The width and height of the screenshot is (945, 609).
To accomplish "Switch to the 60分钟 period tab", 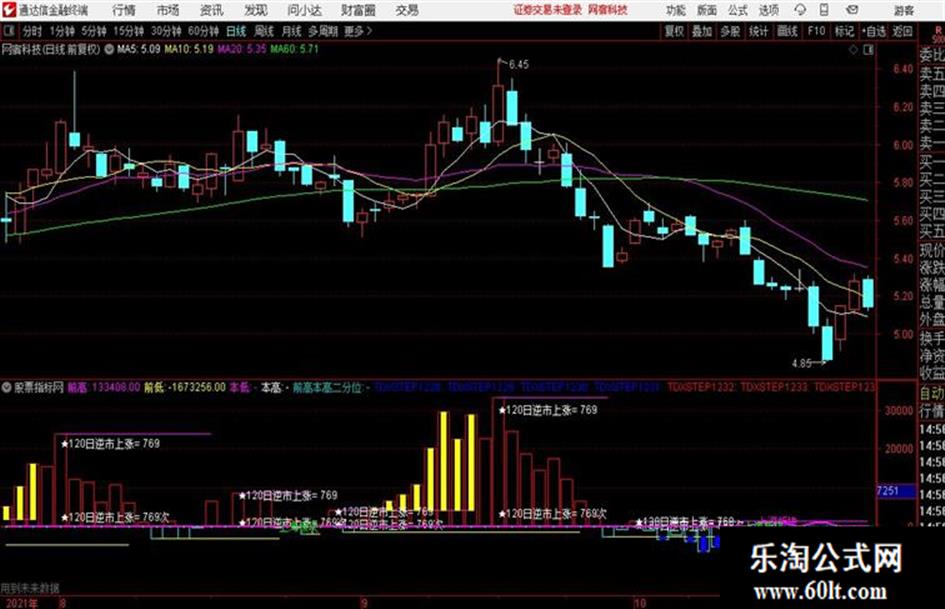I will 203,31.
